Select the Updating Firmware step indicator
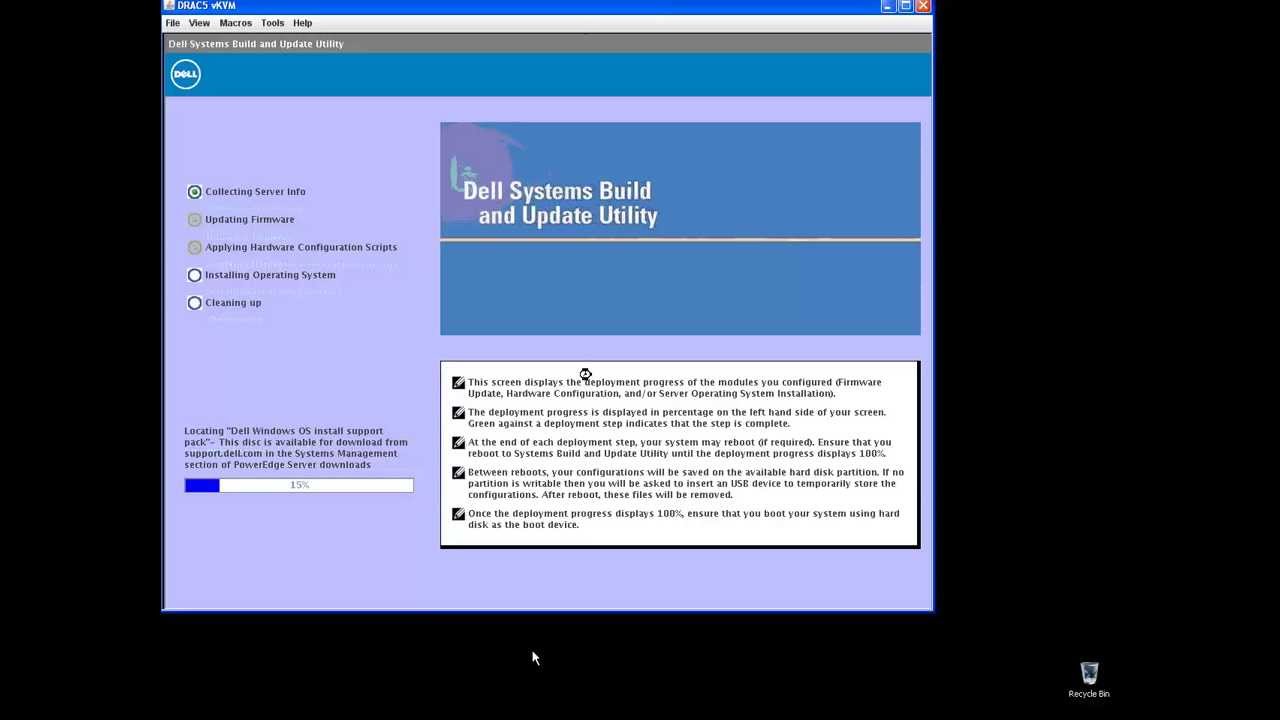 point(195,219)
